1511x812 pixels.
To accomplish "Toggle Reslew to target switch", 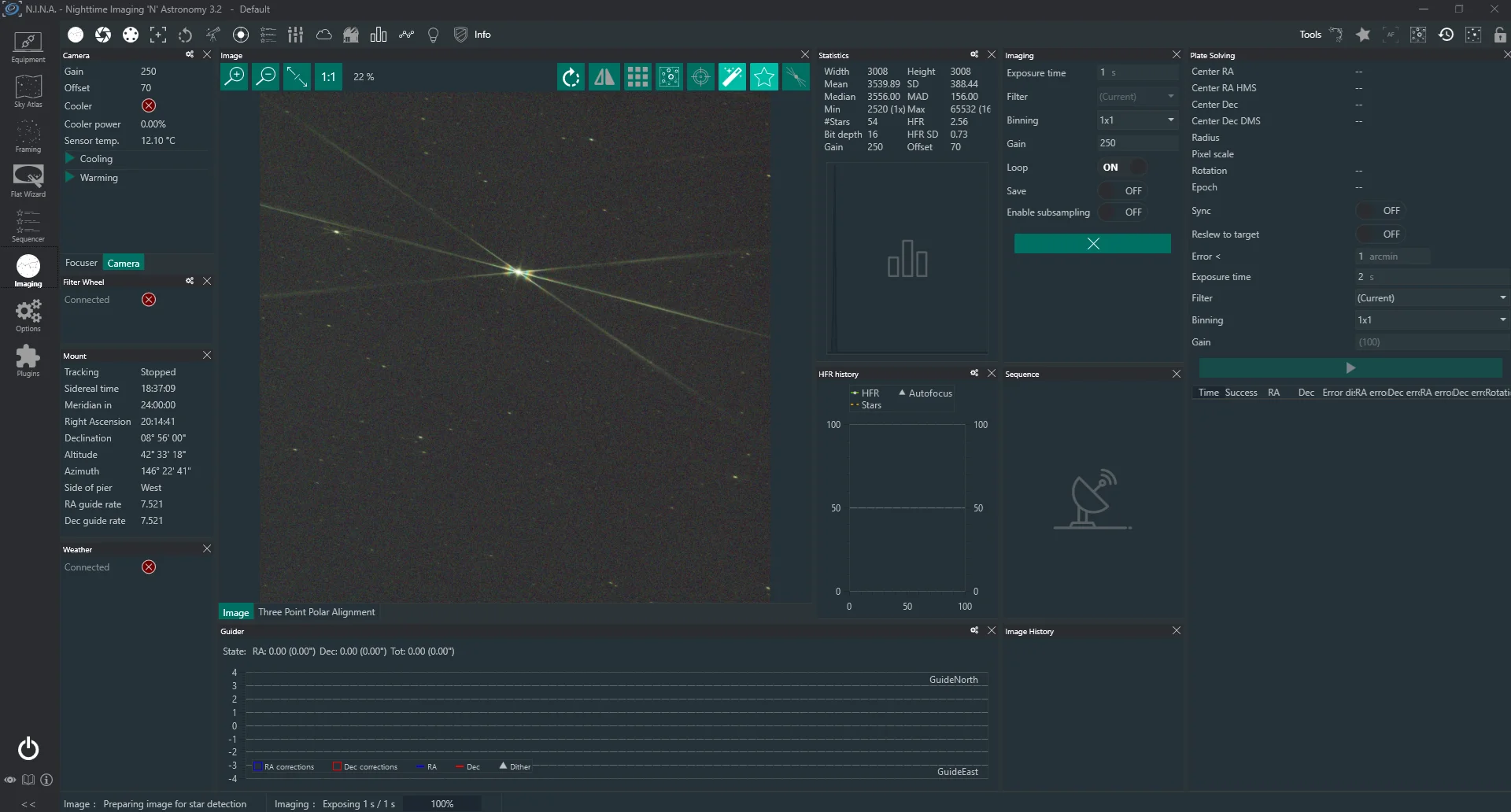I will (x=1381, y=234).
